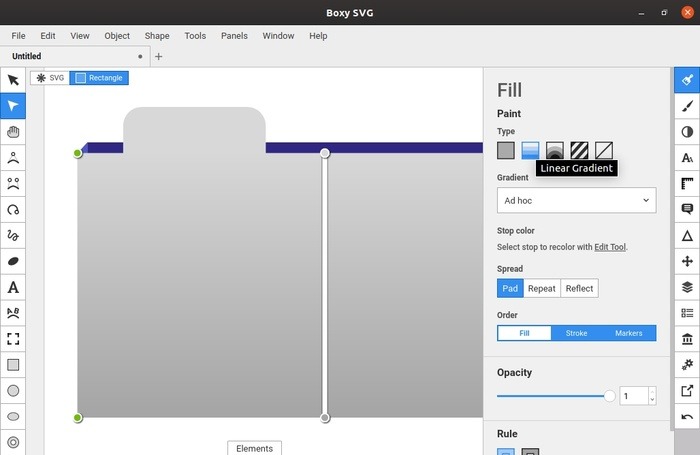The height and width of the screenshot is (455, 700).
Task: Open the Defs list panel icon
Action: [x=687, y=313]
